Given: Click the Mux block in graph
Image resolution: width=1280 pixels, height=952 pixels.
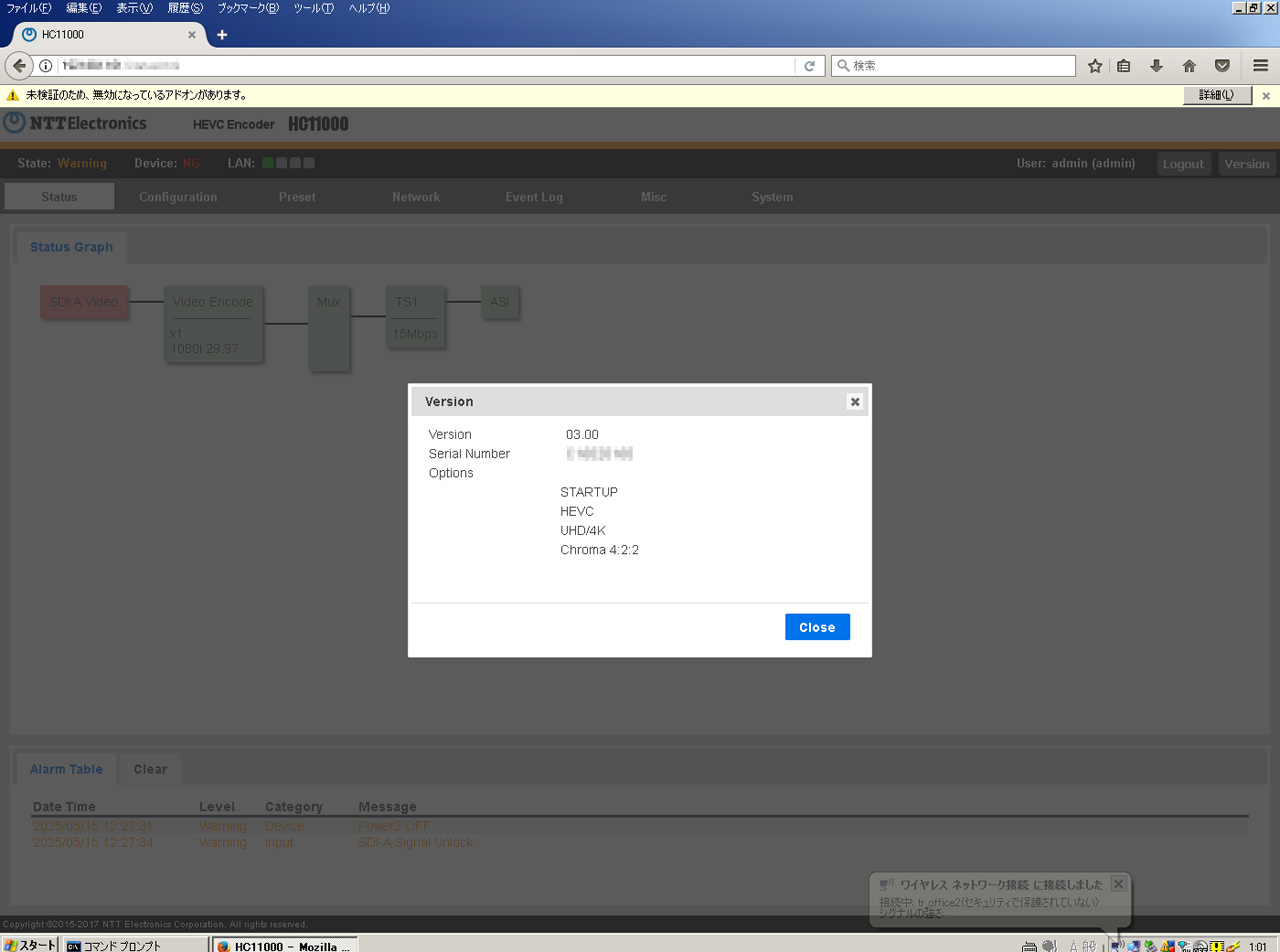Looking at the screenshot, I should click(x=329, y=327).
